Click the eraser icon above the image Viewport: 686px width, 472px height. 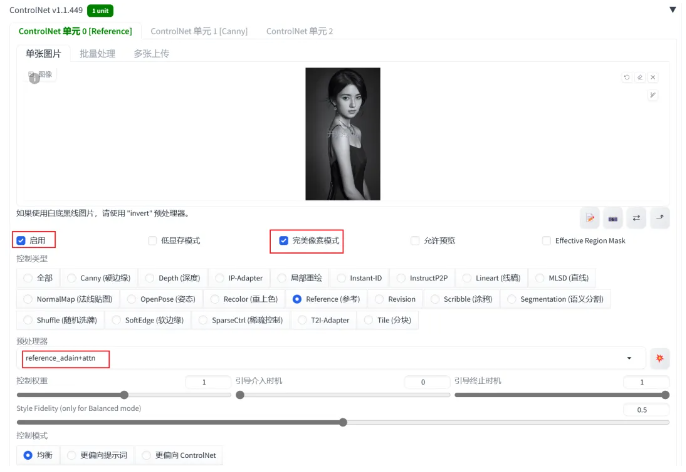click(640, 77)
